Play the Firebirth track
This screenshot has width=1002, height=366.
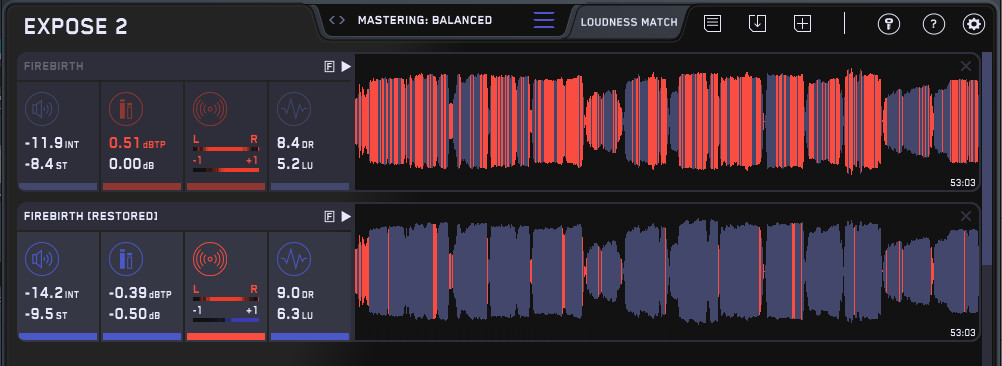[346, 66]
